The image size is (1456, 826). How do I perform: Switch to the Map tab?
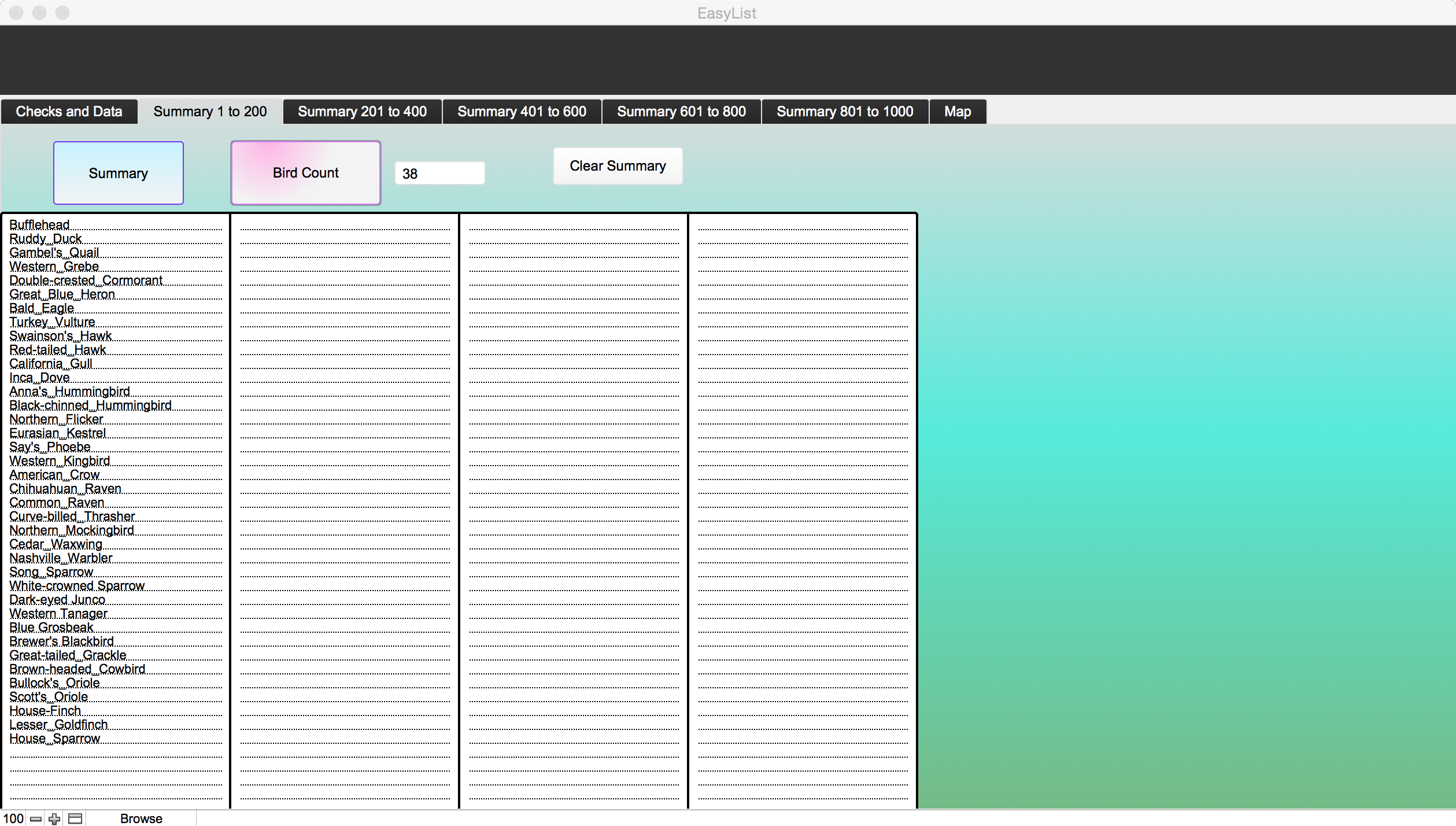(957, 112)
